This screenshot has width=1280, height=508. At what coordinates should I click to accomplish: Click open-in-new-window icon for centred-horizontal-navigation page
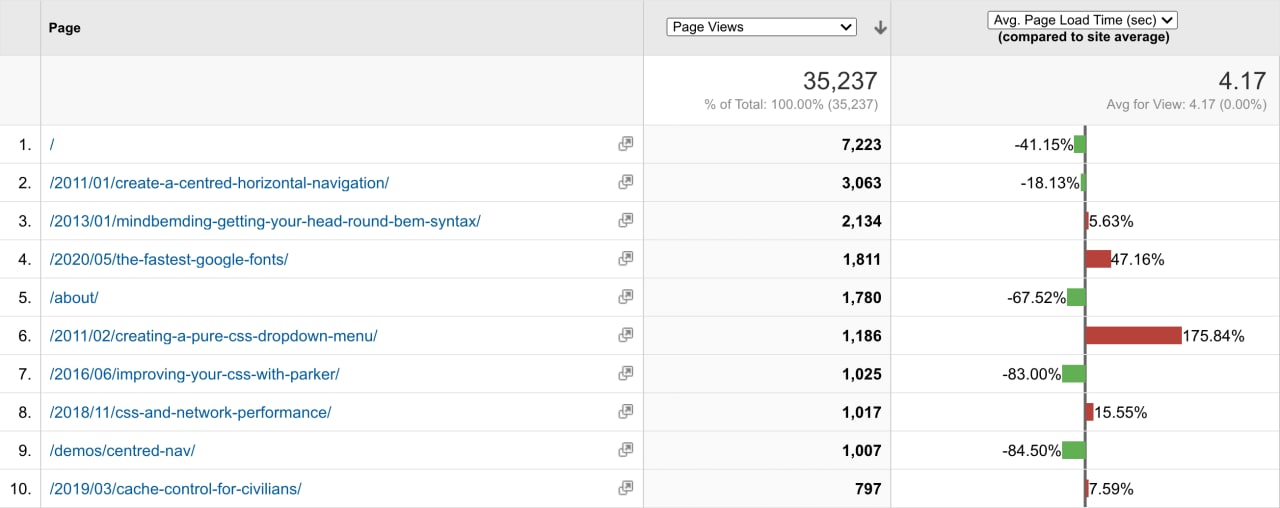tap(625, 182)
